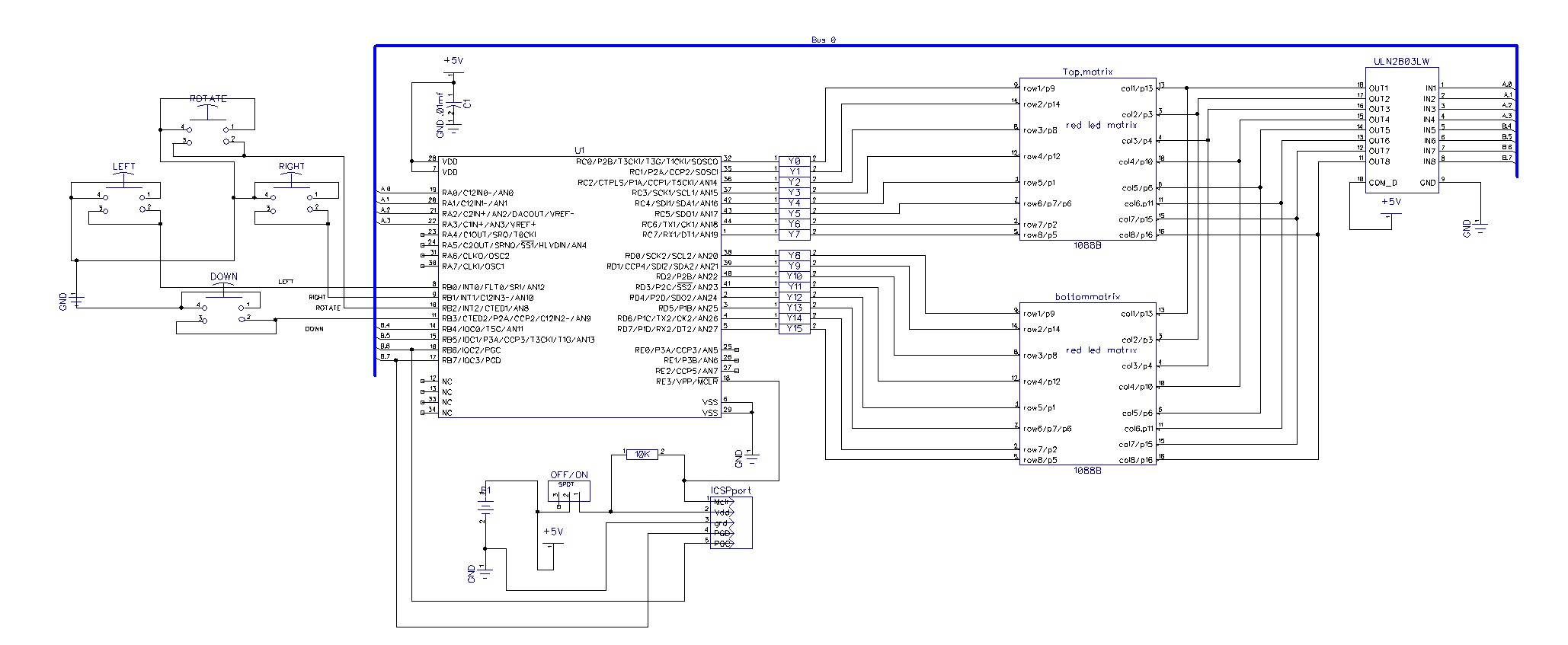Click the RD0/SCK2/SCL2/AN20 pin label
1568x645 pixels.
tap(671, 256)
